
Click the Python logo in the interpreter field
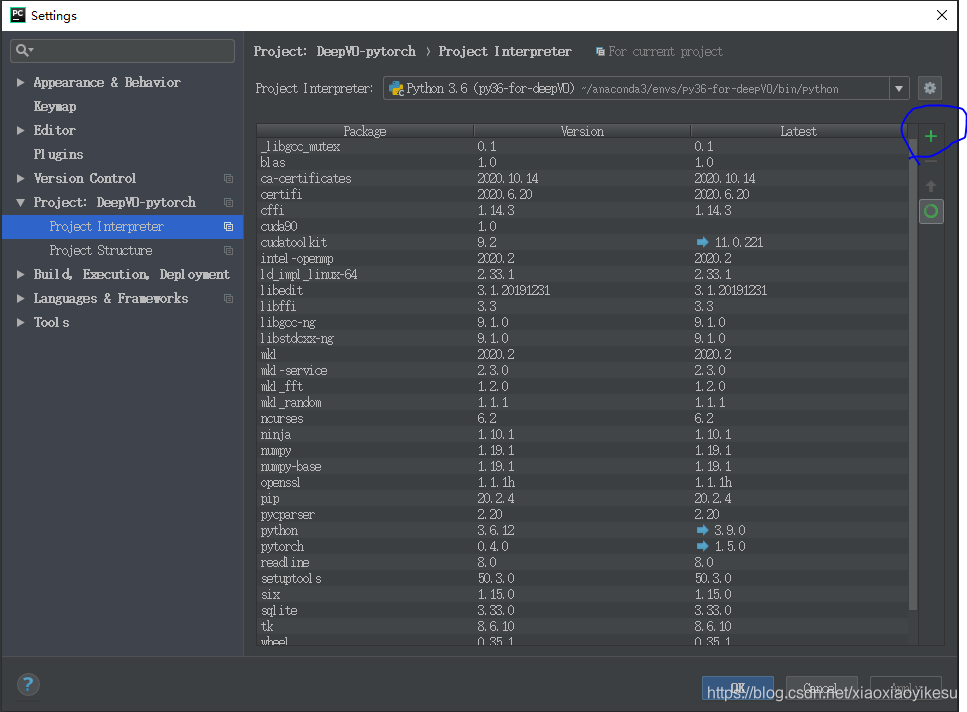[x=394, y=87]
